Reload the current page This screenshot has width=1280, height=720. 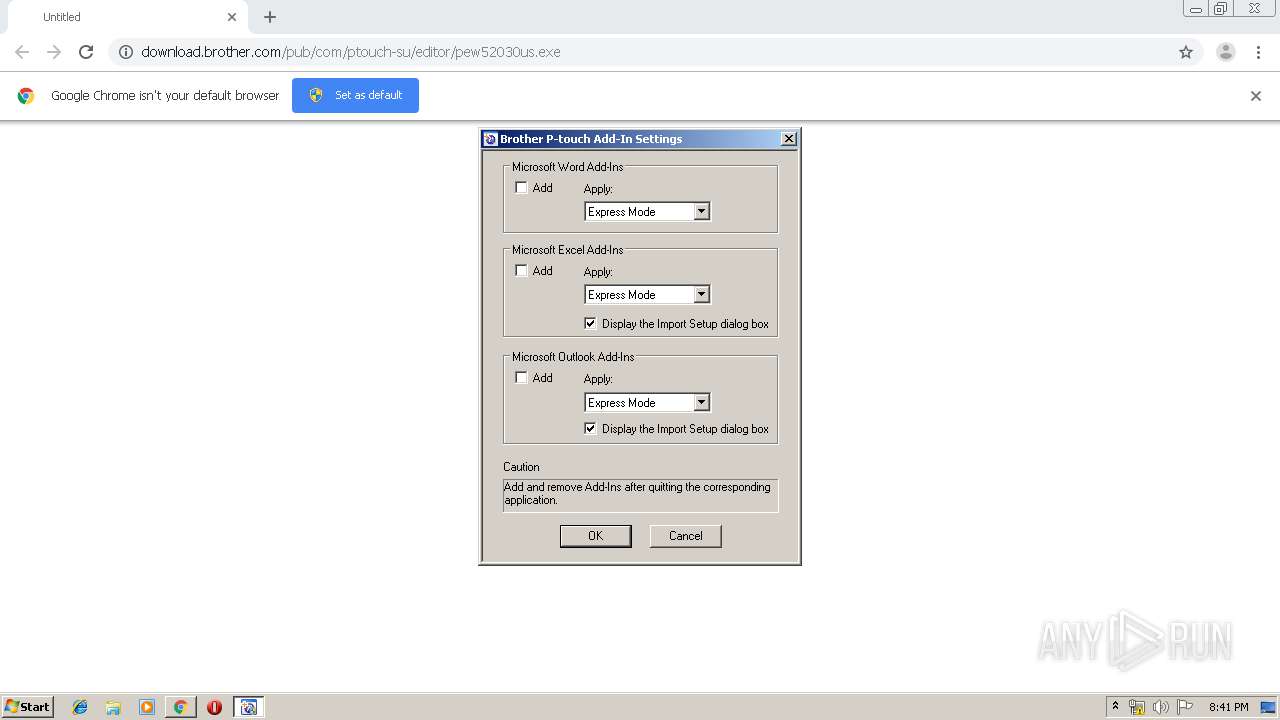(x=86, y=52)
